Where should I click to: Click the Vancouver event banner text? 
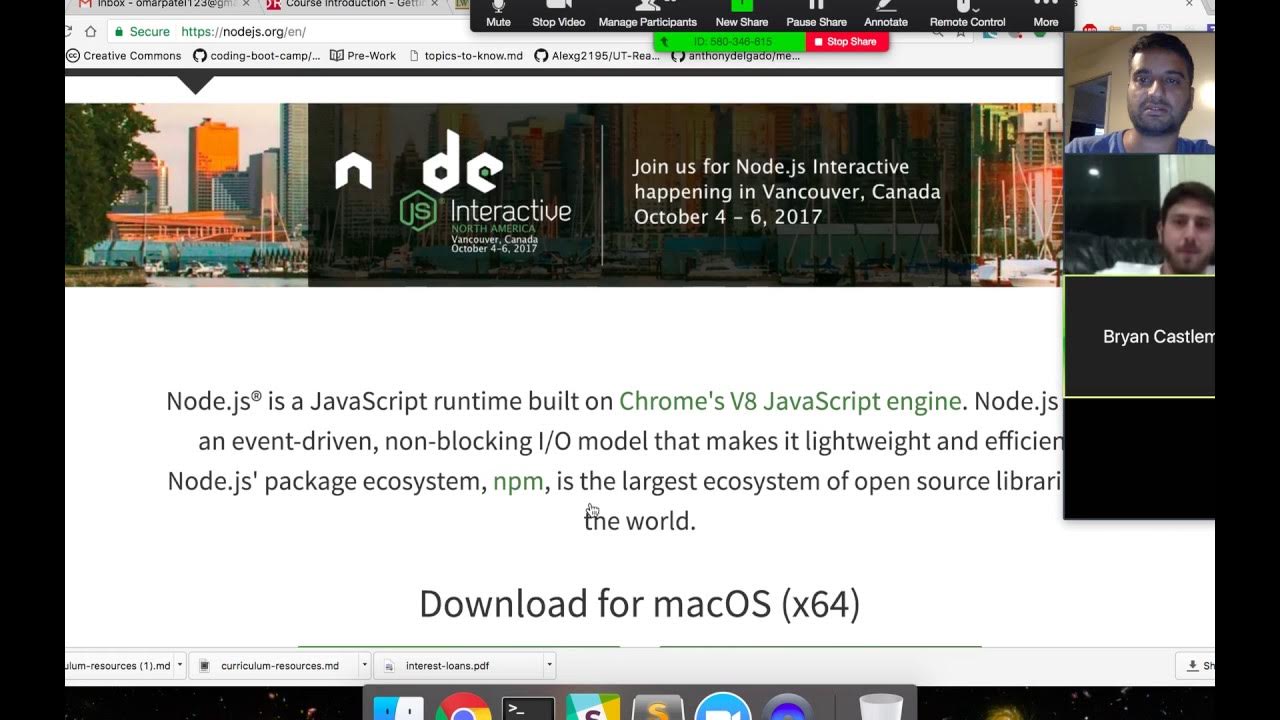point(787,192)
